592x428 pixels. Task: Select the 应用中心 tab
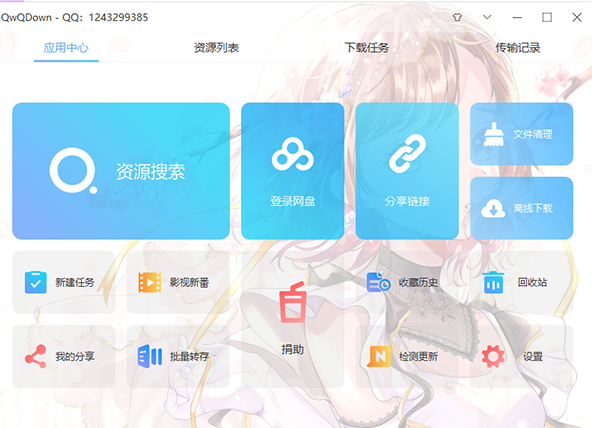click(x=66, y=48)
